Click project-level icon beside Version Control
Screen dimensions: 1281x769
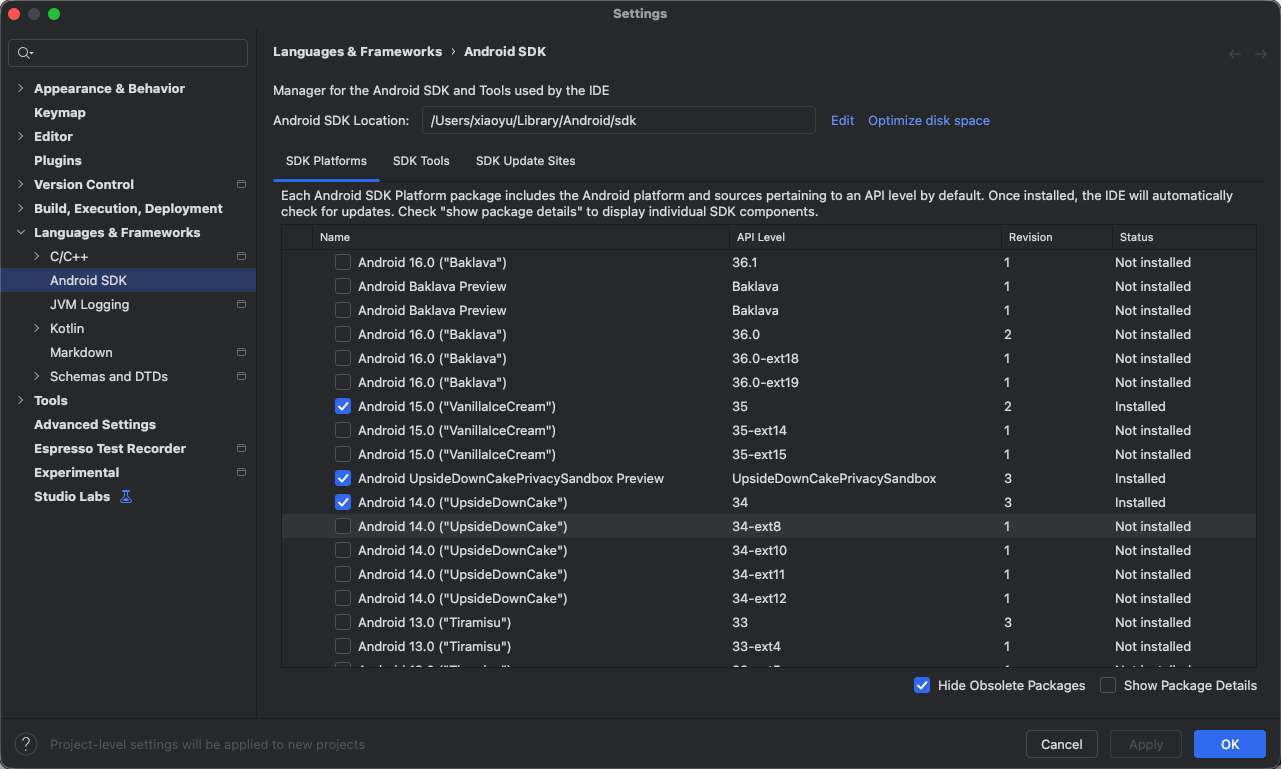[241, 184]
